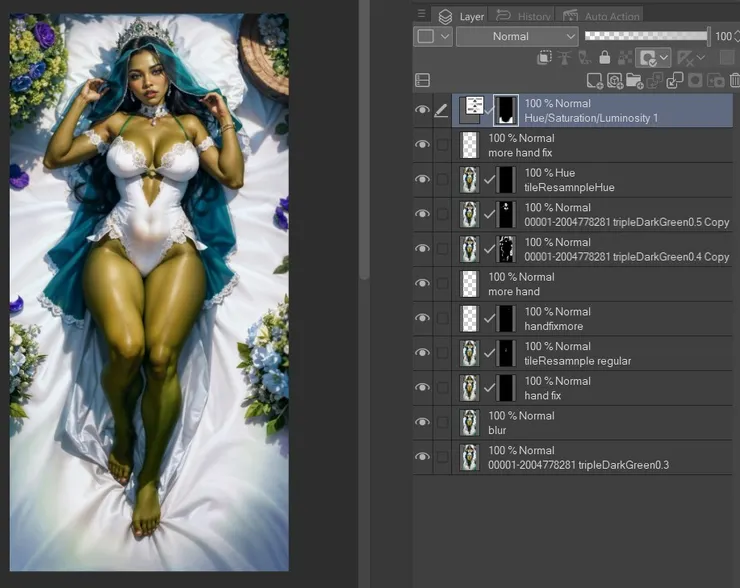Click the Hue/Saturation/Luminosity 1 mask thumbnail
The height and width of the screenshot is (588, 740).
(506, 110)
